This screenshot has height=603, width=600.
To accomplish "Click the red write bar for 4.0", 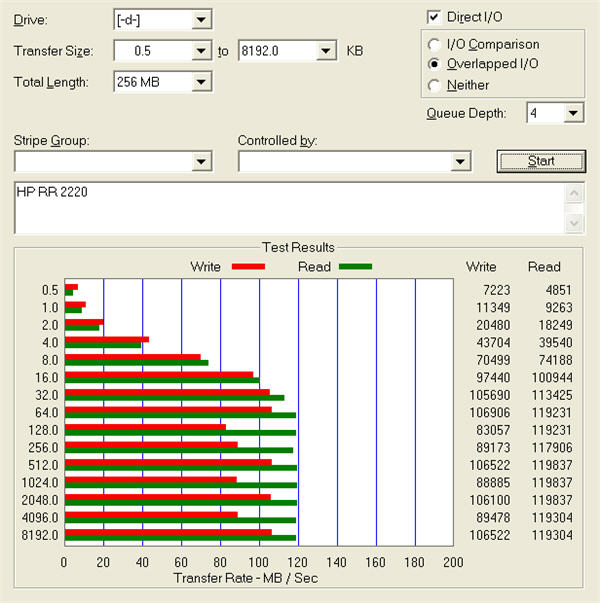I will (107, 340).
